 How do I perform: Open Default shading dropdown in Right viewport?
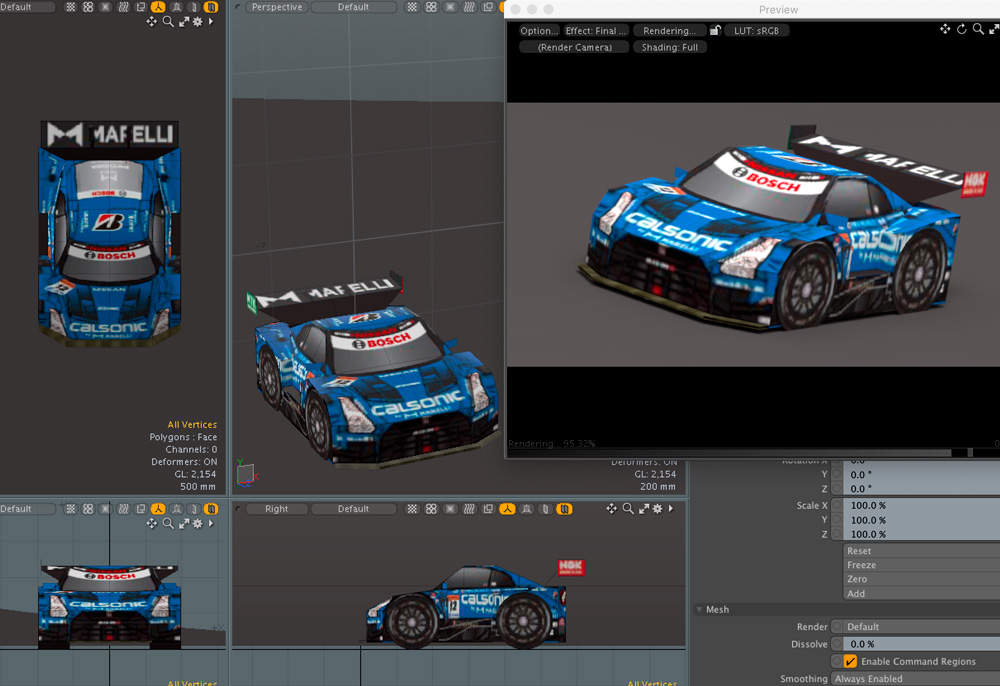(353, 509)
